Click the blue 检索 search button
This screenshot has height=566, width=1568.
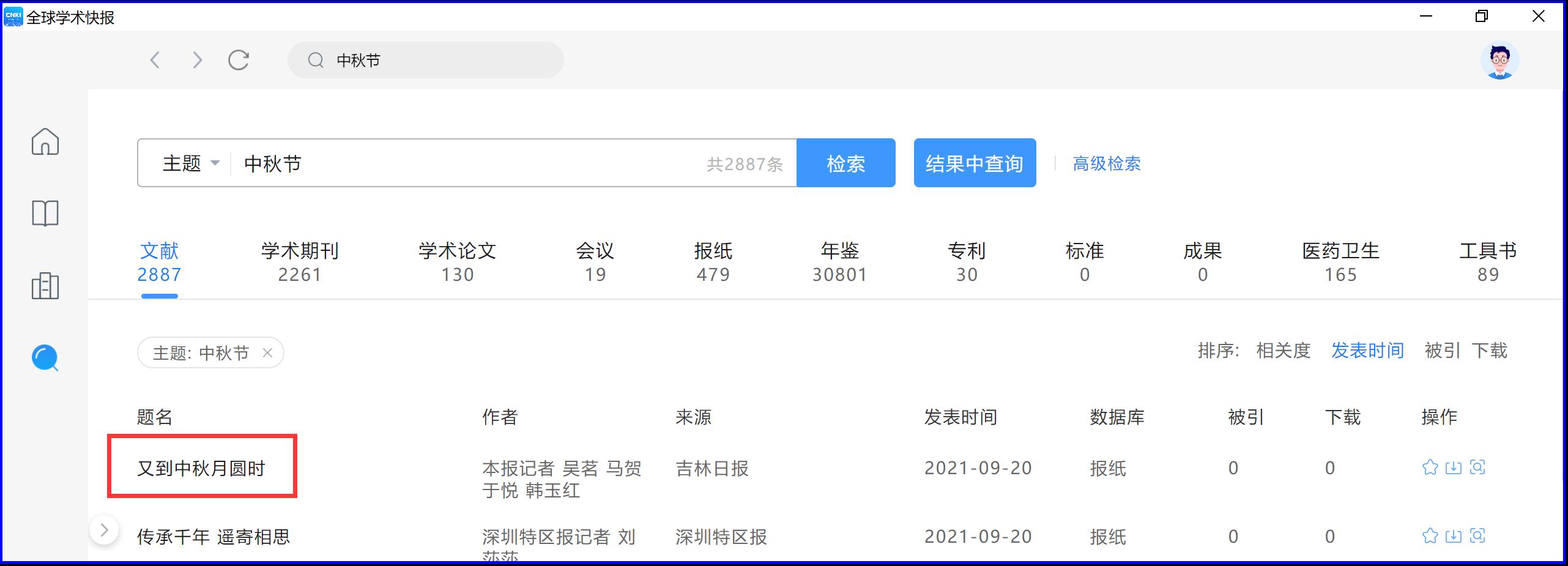pos(846,163)
